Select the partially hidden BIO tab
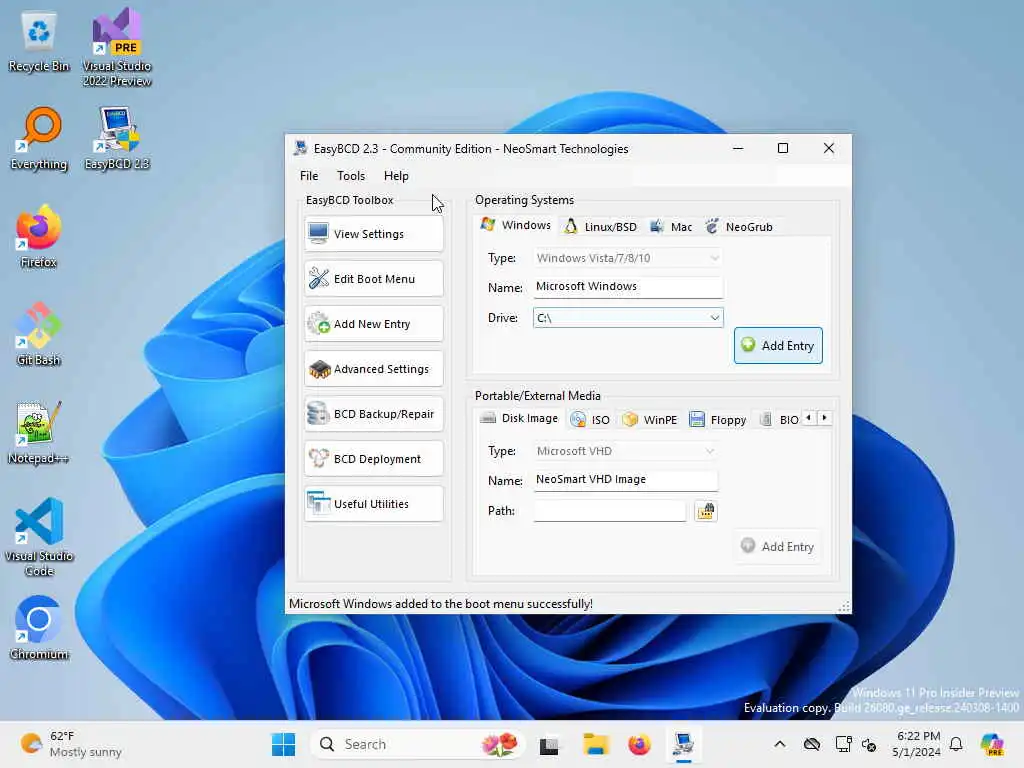 coord(778,420)
